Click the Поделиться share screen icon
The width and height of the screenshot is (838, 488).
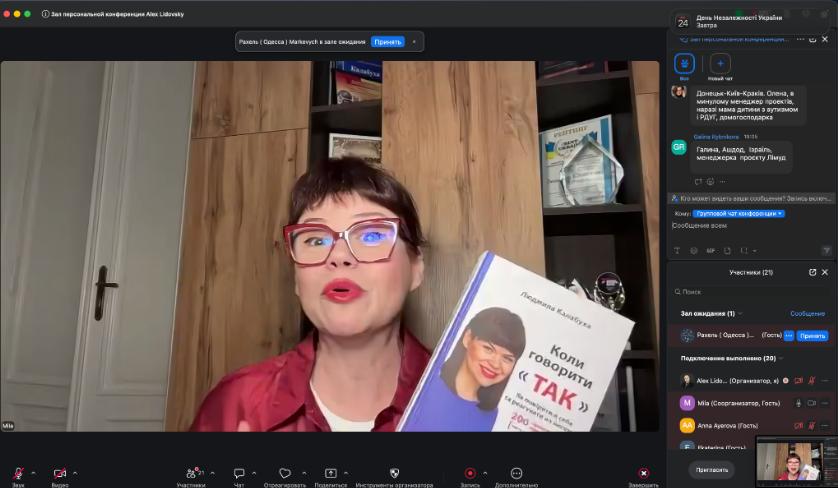pos(331,473)
